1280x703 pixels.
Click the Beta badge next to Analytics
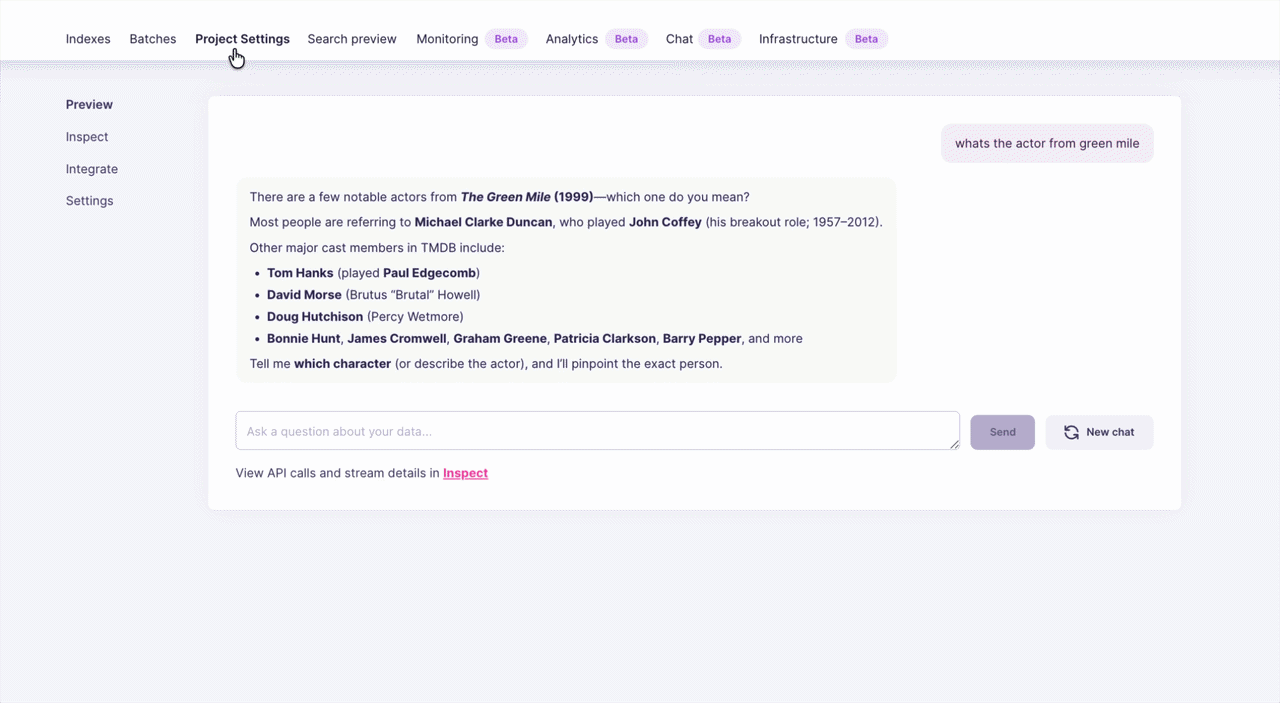click(626, 38)
